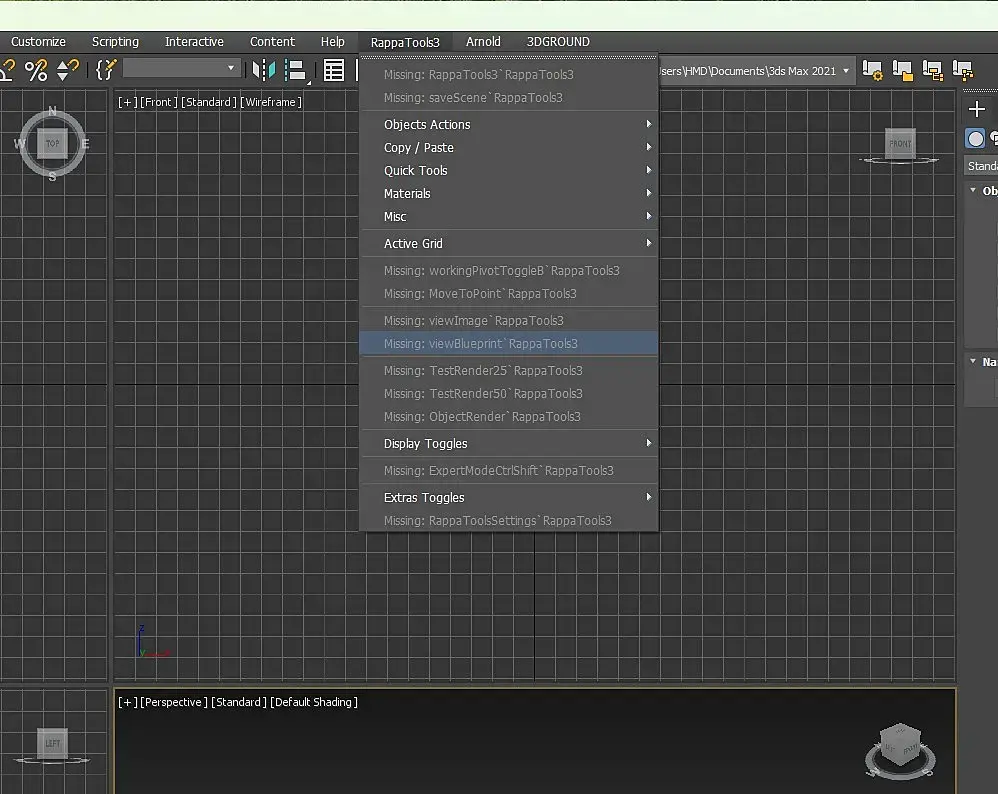The width and height of the screenshot is (998, 794).
Task: Open the Arnold menu
Action: [x=483, y=41]
